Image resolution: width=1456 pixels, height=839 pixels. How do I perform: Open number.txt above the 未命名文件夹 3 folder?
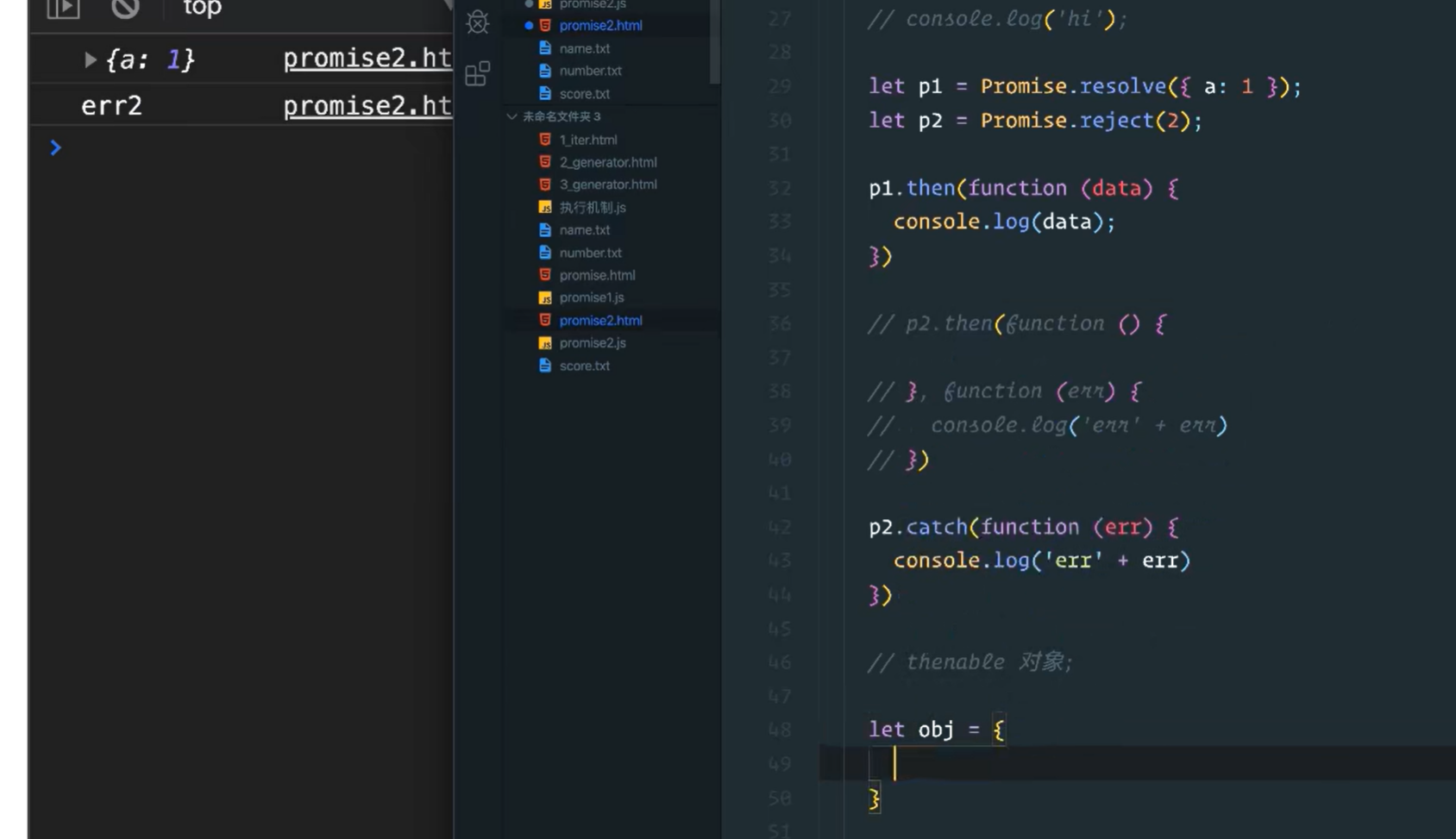pyautogui.click(x=590, y=71)
